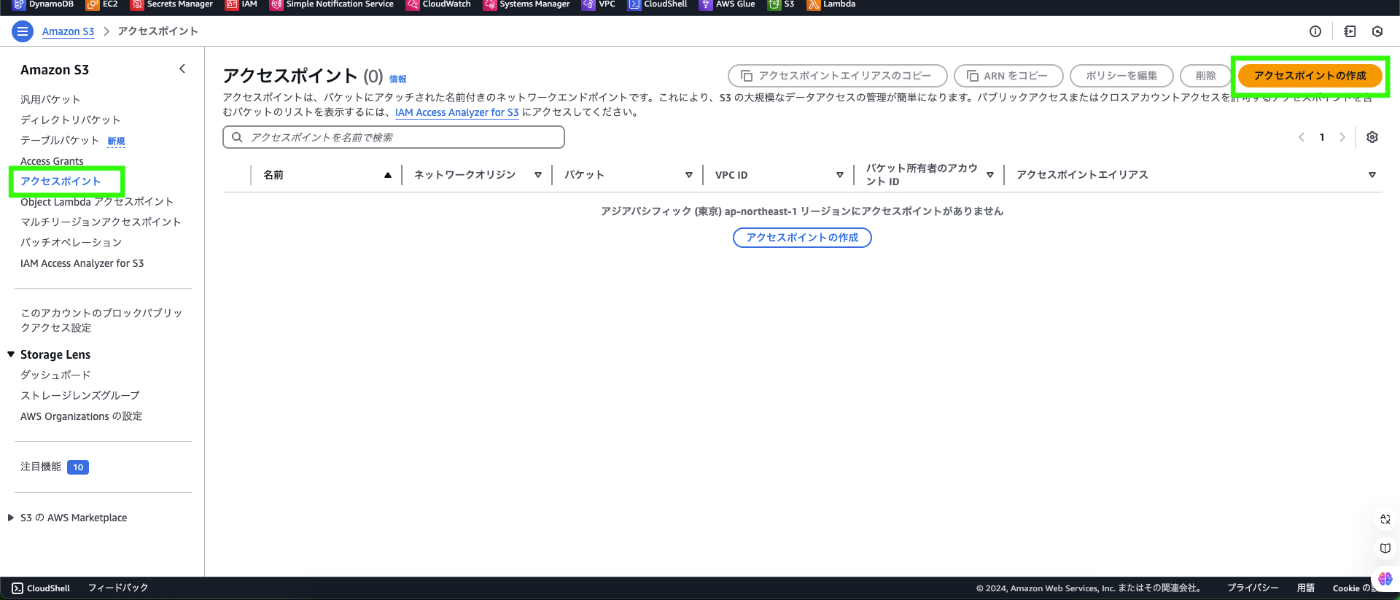Focus the access point name search field
This screenshot has height=600, width=1400.
click(x=394, y=137)
